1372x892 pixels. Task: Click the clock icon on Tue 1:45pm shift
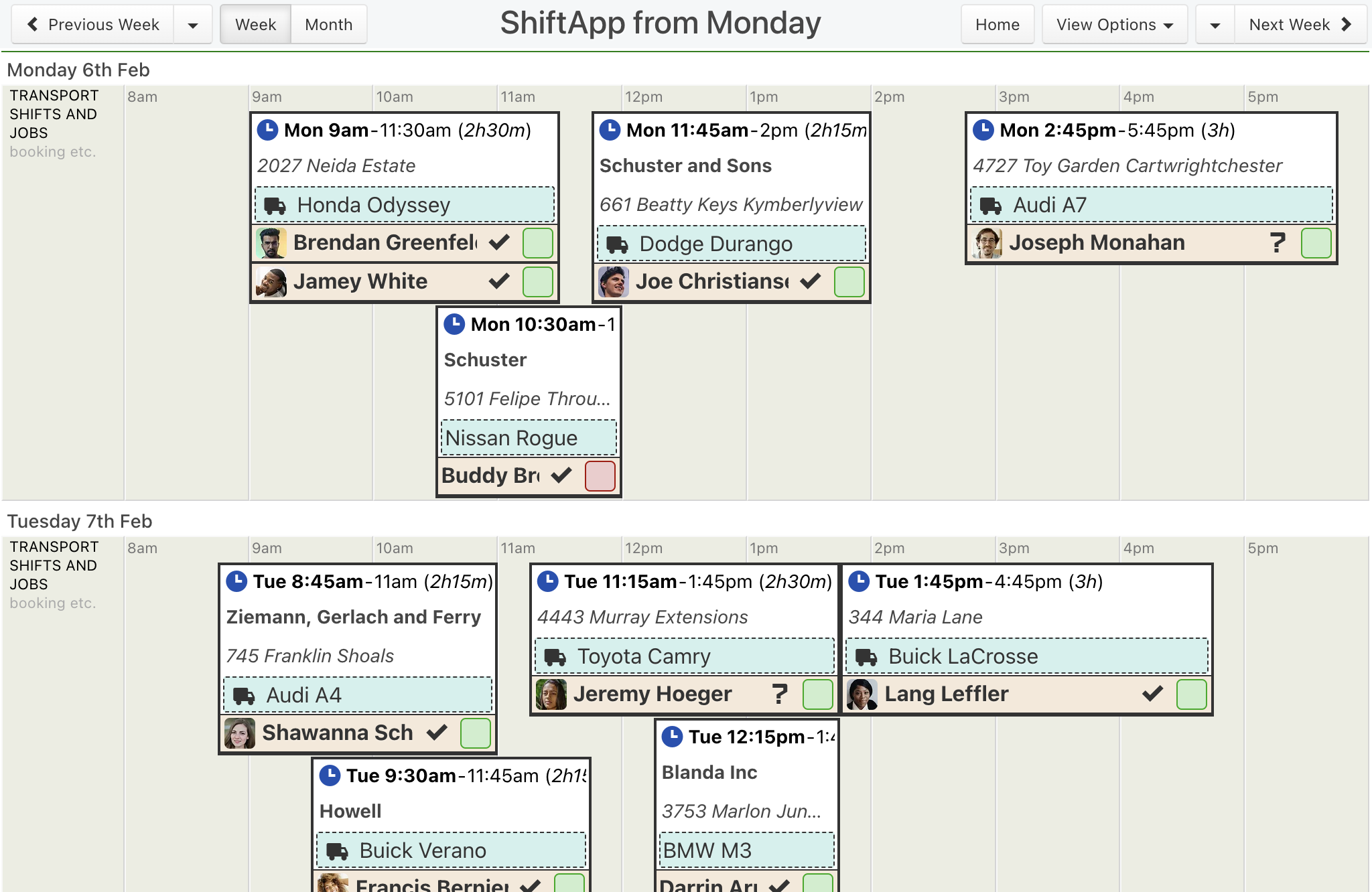(x=859, y=581)
